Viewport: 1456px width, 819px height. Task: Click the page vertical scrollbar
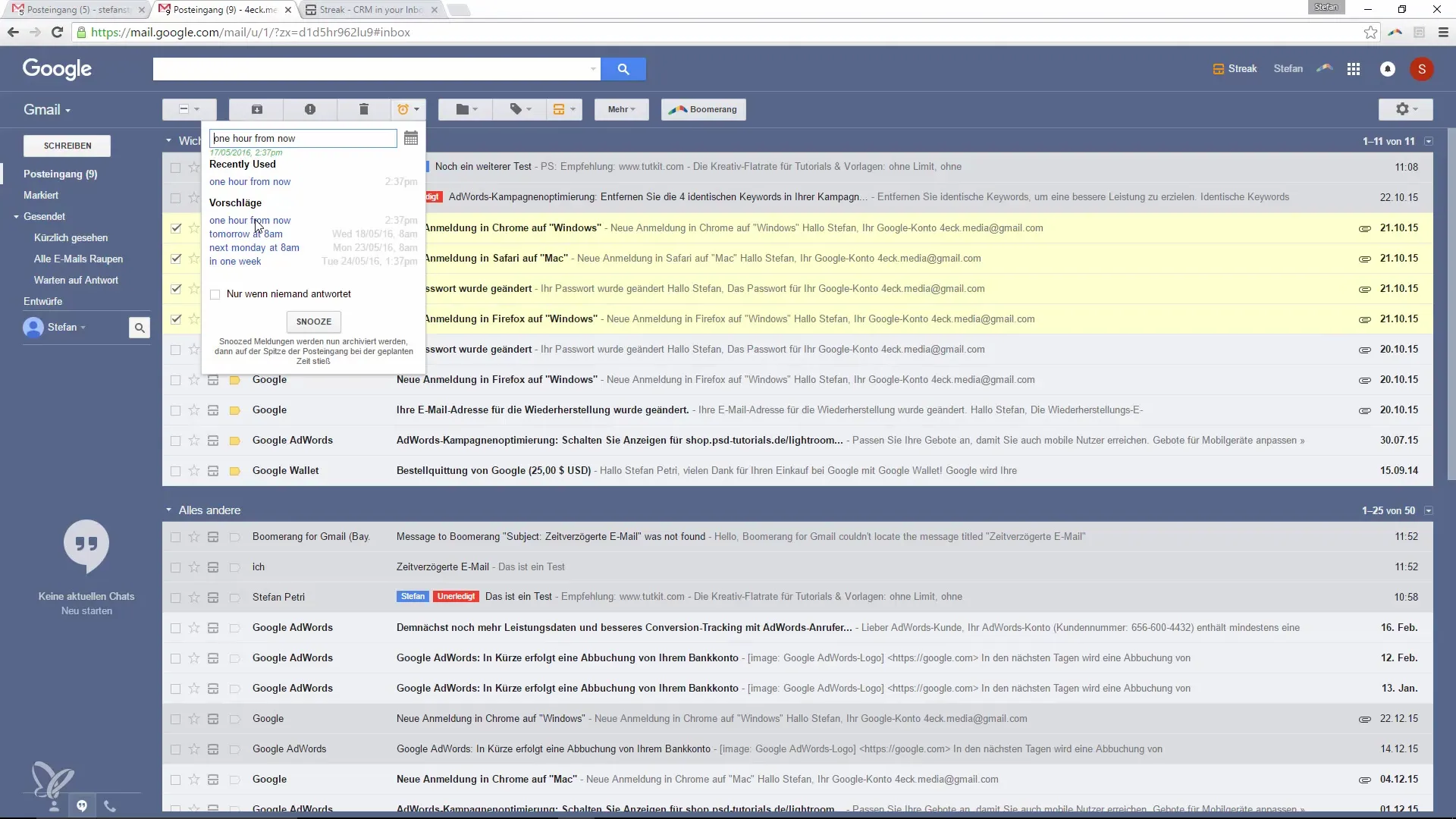tap(1451, 303)
